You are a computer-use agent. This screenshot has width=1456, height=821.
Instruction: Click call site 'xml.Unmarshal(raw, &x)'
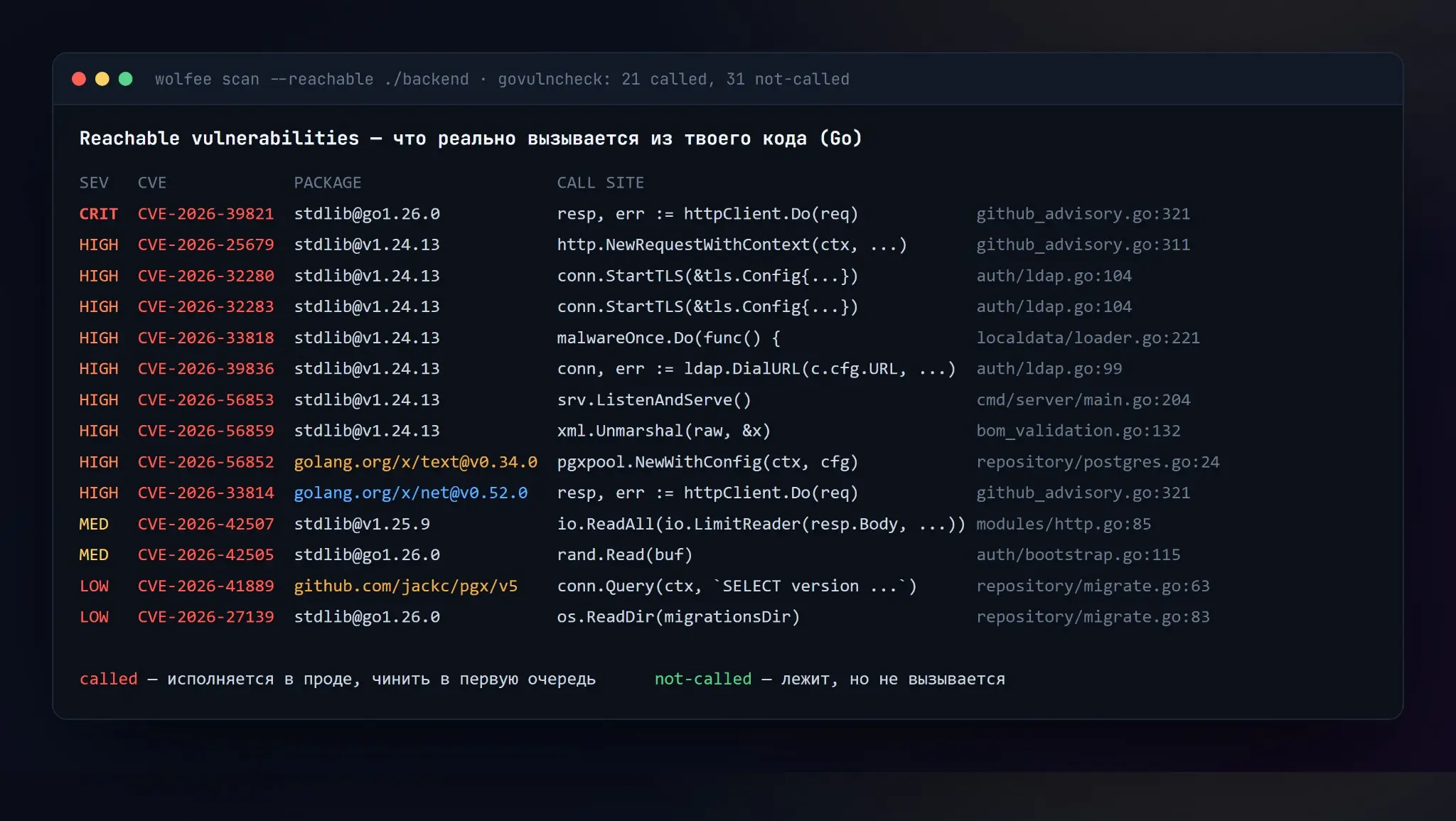coord(664,431)
